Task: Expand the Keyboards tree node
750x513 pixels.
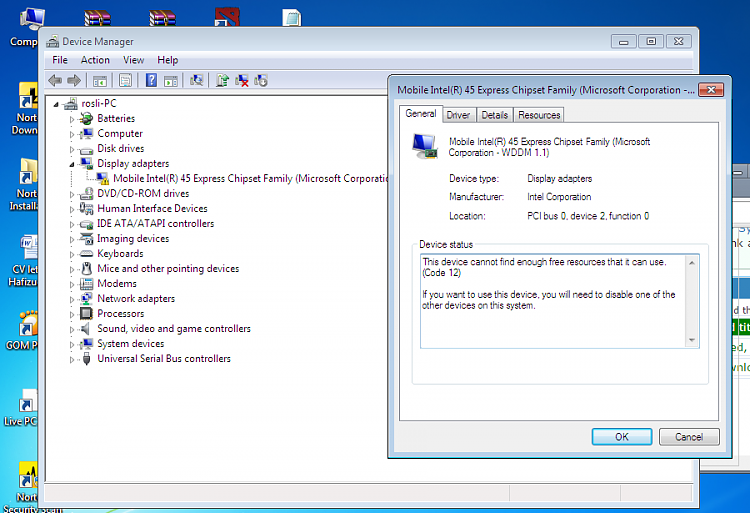Action: point(72,254)
